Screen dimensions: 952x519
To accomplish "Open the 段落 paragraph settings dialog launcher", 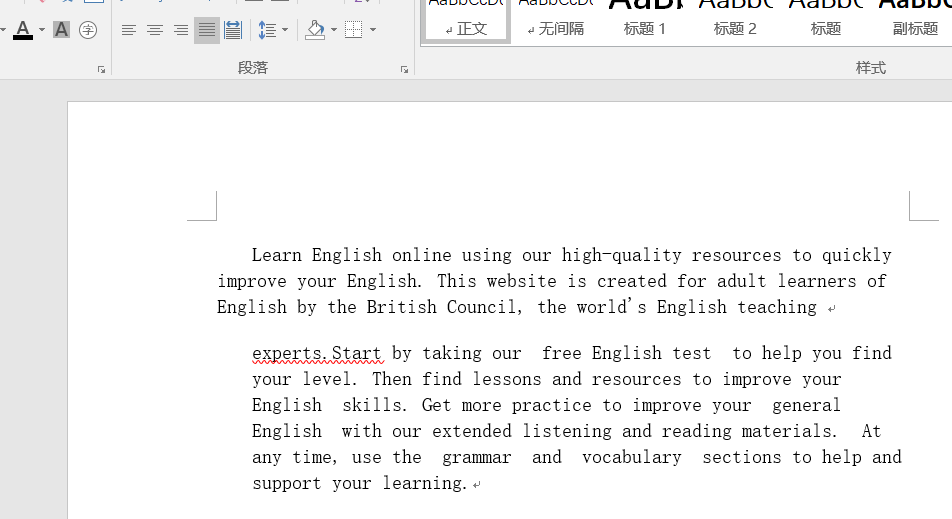I will pyautogui.click(x=404, y=70).
